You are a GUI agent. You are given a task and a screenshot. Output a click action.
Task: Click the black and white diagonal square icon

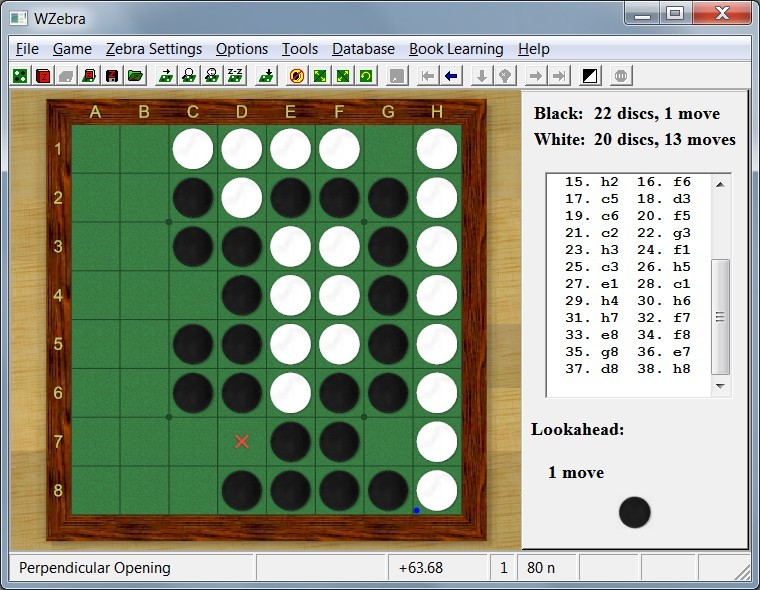[x=589, y=76]
